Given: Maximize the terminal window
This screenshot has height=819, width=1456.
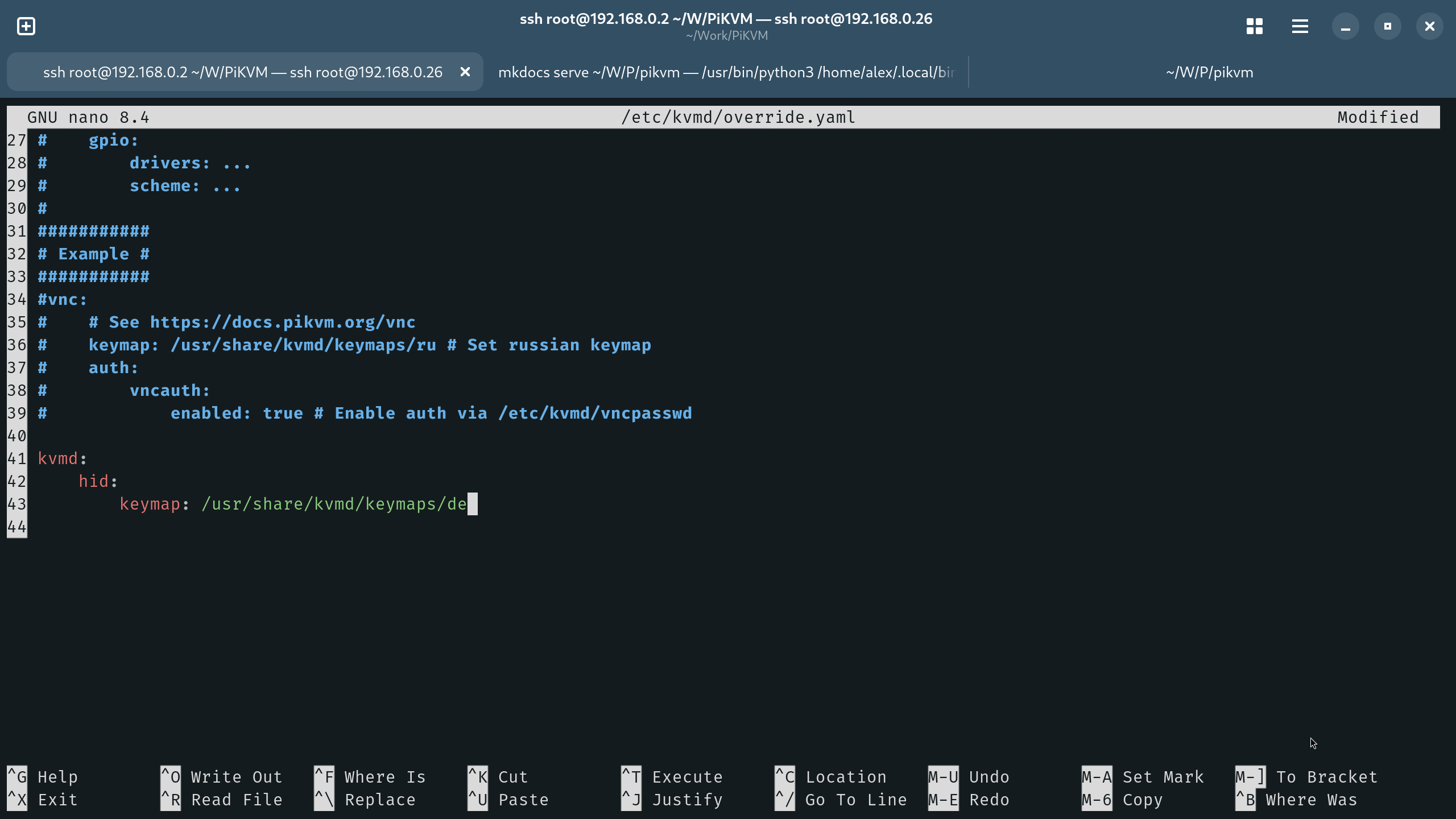Looking at the screenshot, I should [1387, 26].
